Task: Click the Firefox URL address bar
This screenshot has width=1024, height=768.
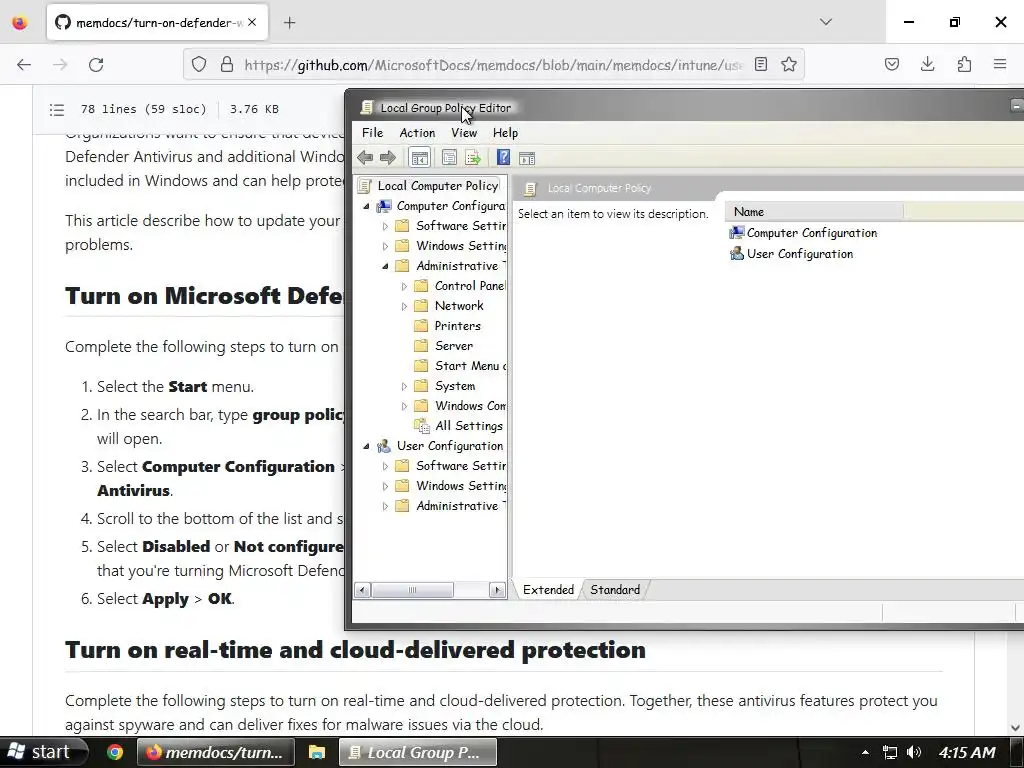Action: pos(493,65)
